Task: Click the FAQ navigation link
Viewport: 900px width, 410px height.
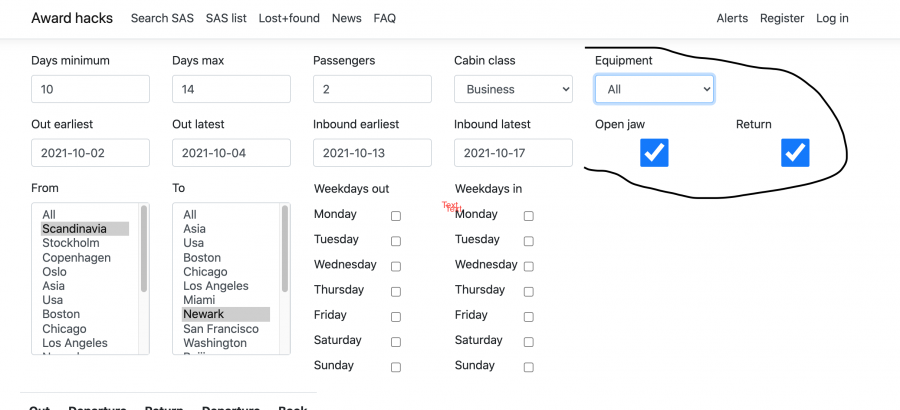Action: tap(385, 18)
